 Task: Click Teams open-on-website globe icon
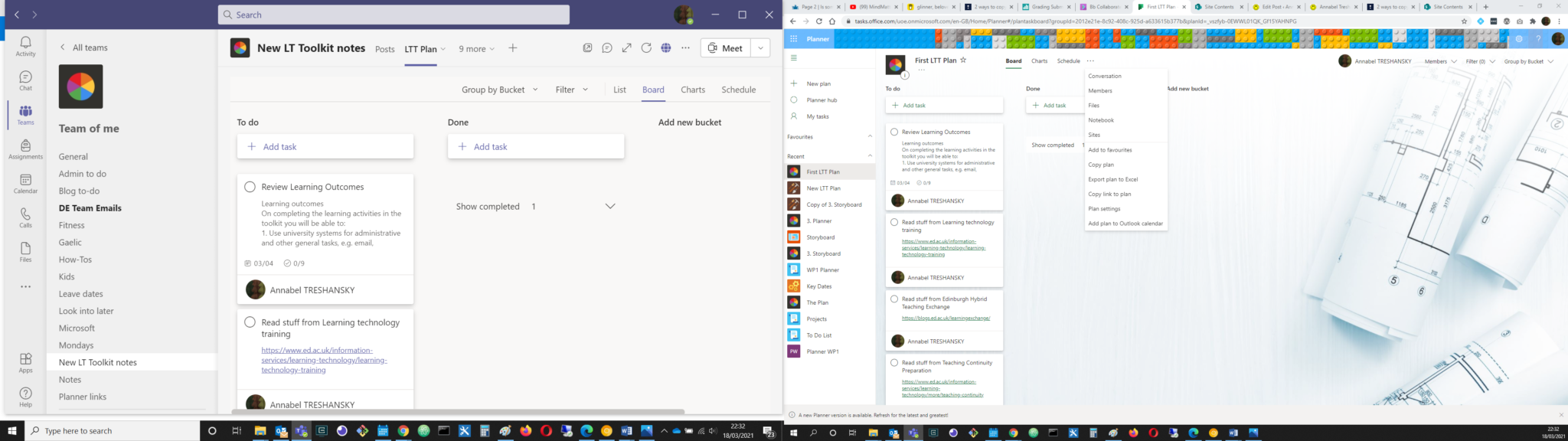(x=666, y=47)
